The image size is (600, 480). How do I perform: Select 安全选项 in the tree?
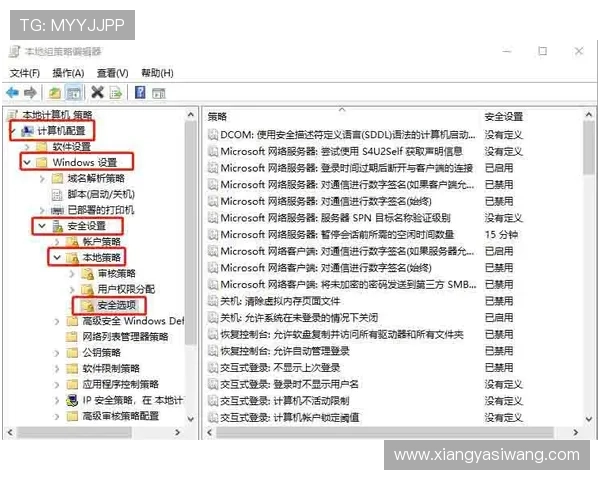pos(117,305)
